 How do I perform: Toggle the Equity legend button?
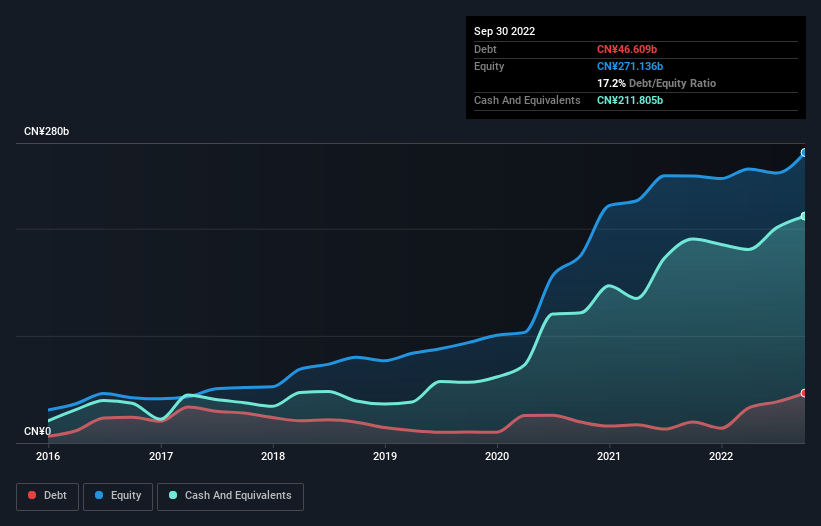(x=118, y=496)
